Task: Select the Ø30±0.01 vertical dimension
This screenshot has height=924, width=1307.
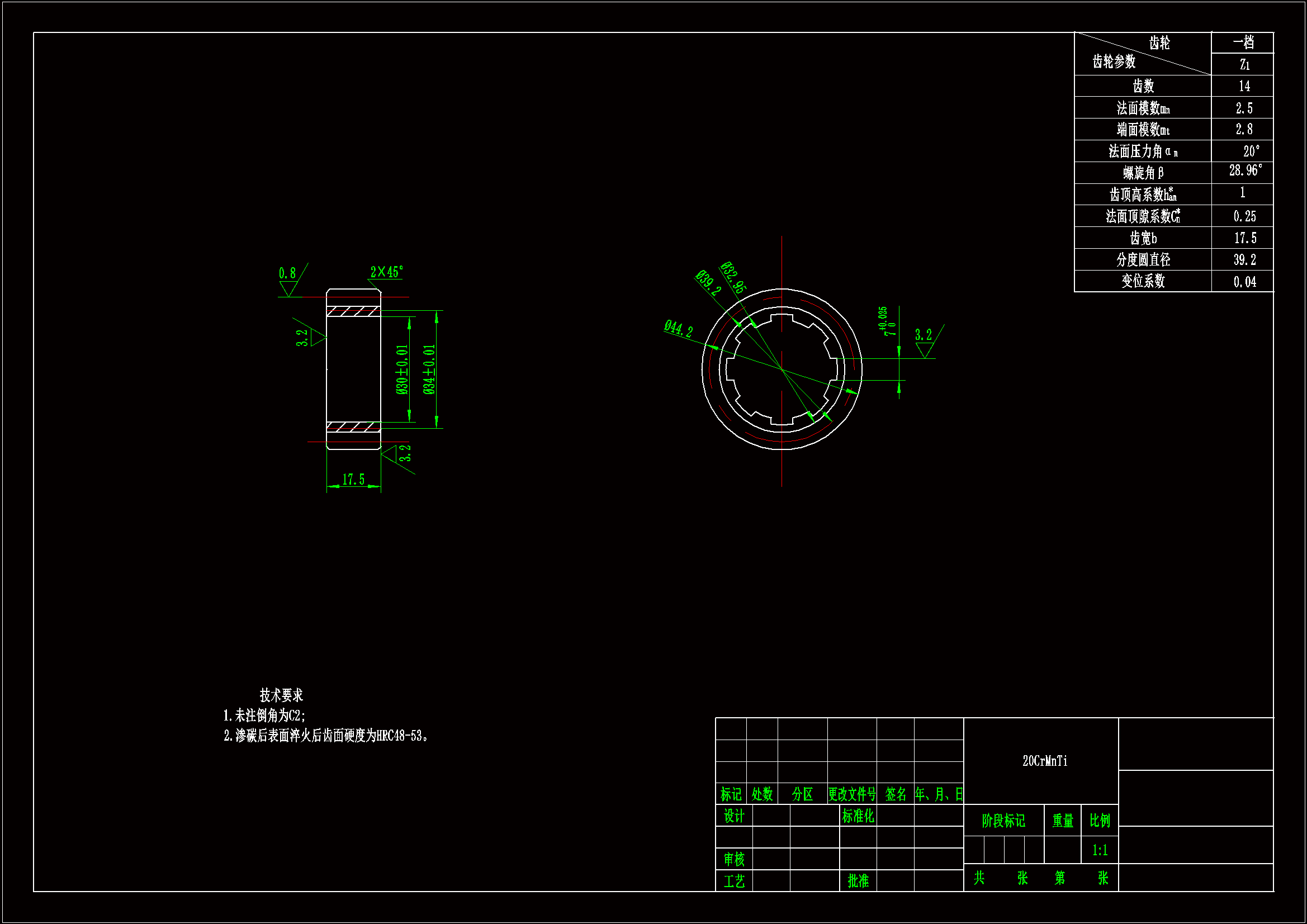Action: (x=402, y=369)
